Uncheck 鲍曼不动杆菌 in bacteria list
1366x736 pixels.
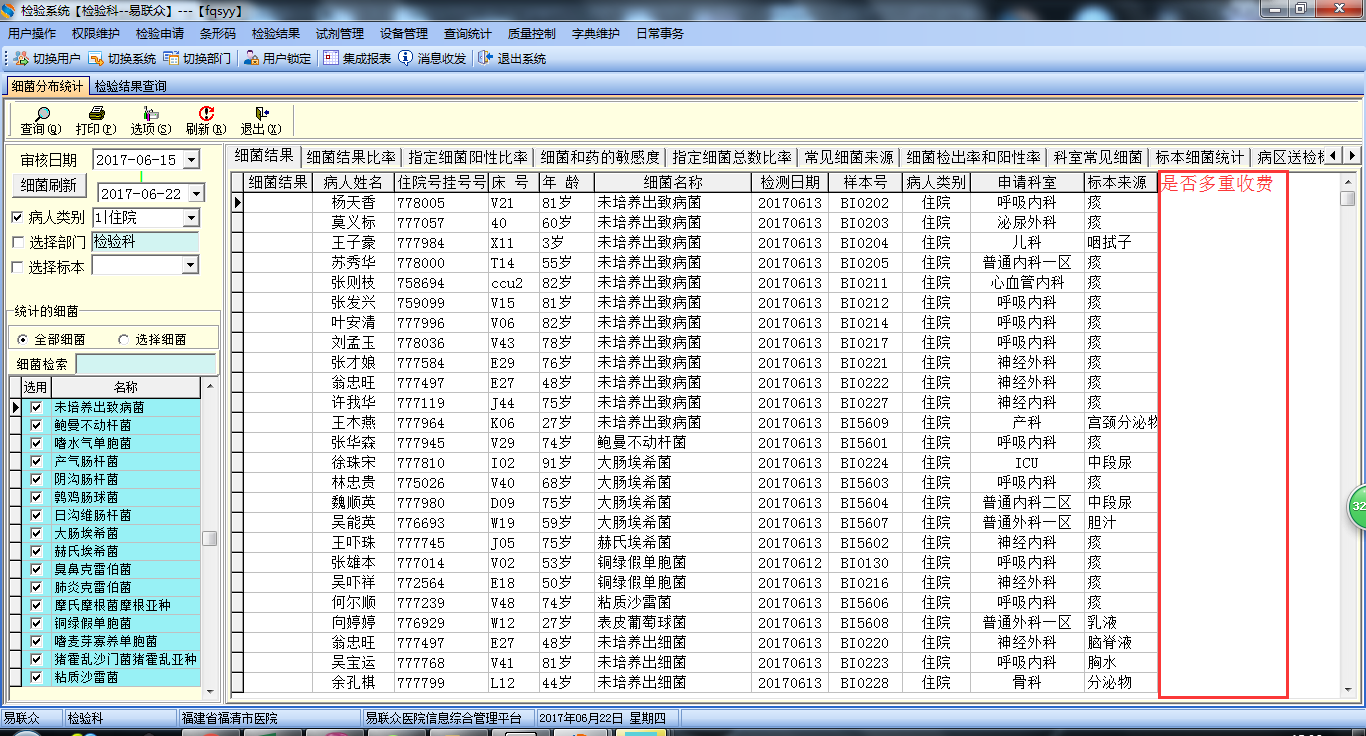[x=37, y=426]
